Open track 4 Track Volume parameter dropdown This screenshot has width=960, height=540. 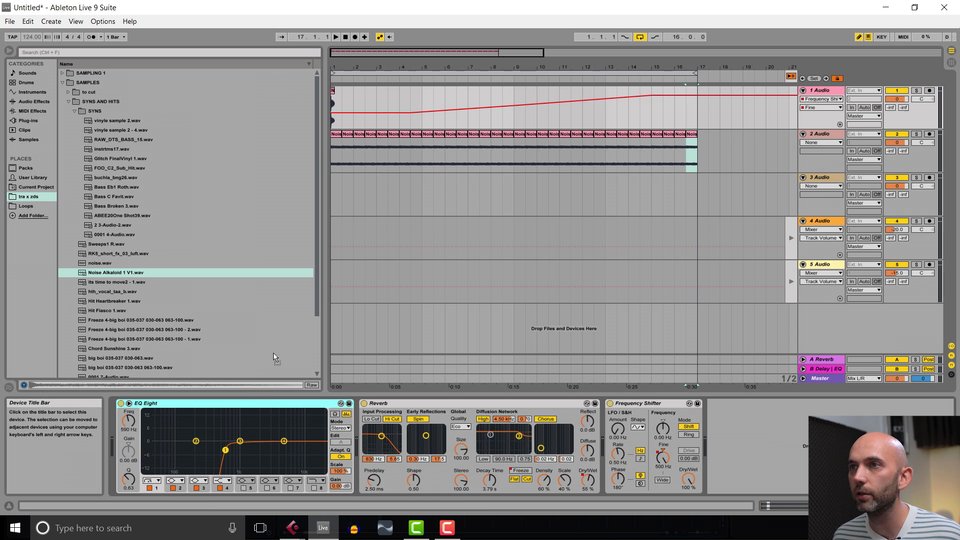[x=822, y=238]
